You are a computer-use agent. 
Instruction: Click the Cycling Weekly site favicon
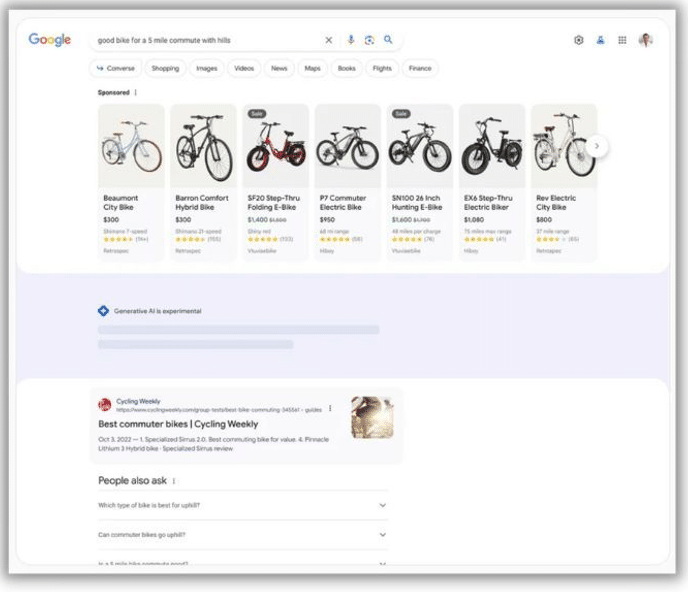[105, 405]
